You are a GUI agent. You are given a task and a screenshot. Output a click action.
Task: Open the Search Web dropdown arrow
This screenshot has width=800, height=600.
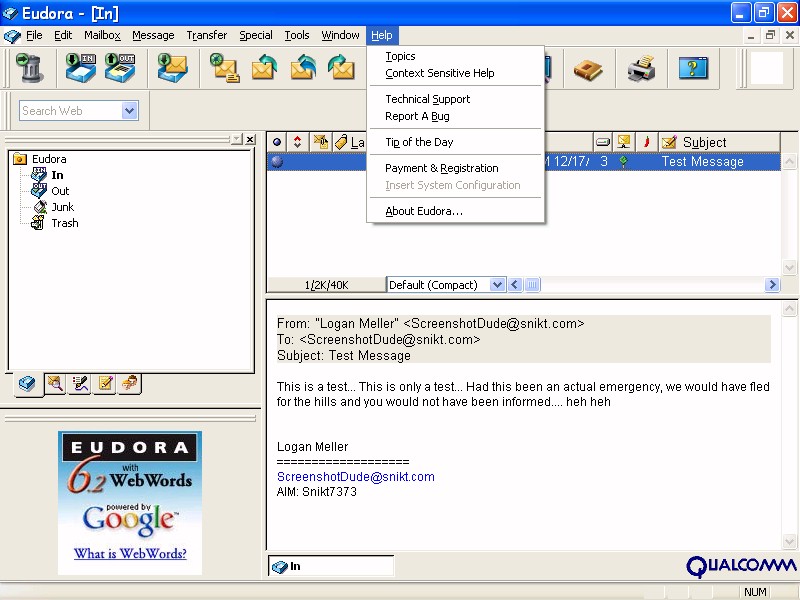pyautogui.click(x=130, y=110)
